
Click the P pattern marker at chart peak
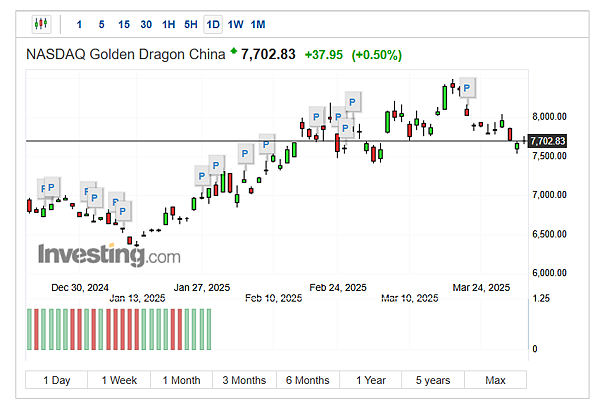[467, 88]
